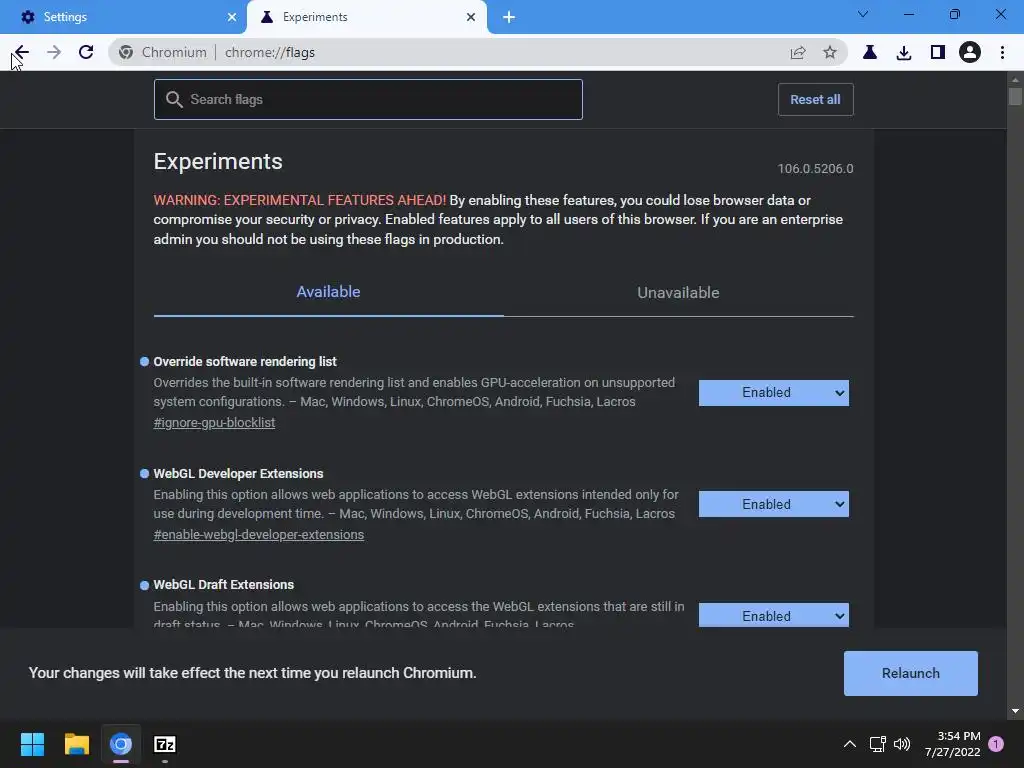Show hidden system tray icons
The height and width of the screenshot is (768, 1024).
[x=850, y=744]
